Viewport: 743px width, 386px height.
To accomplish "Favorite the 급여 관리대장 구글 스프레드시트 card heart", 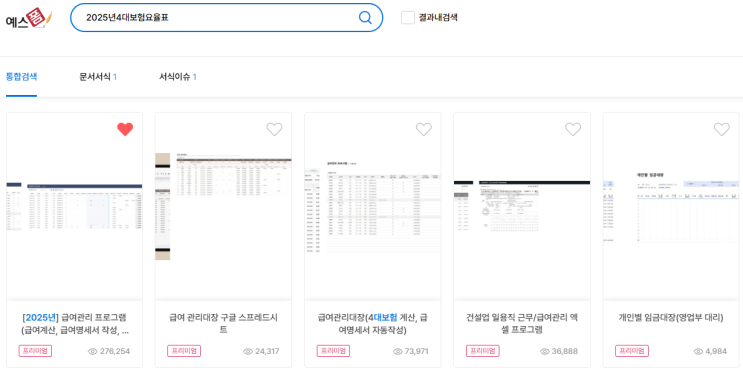I will (x=274, y=129).
